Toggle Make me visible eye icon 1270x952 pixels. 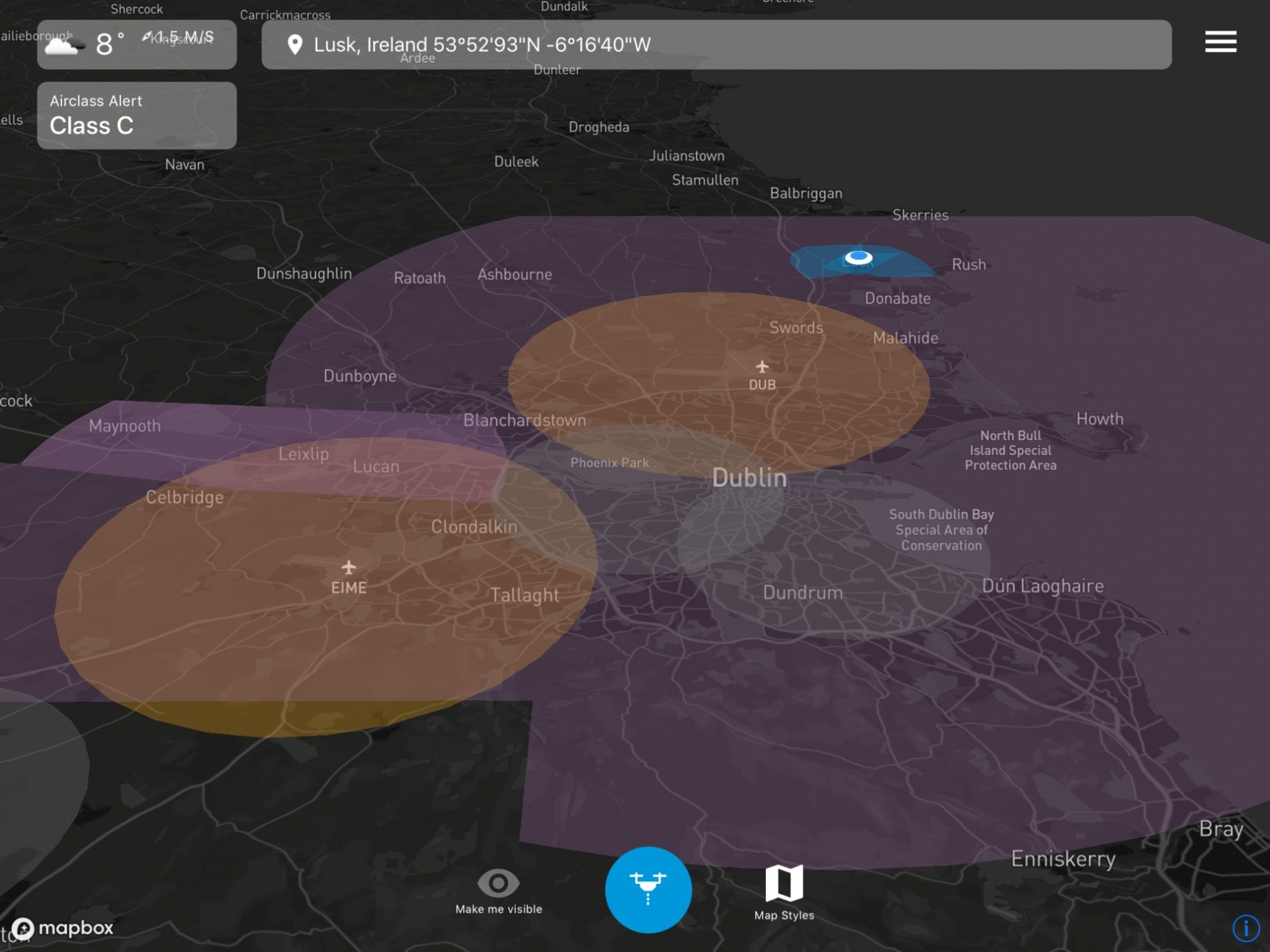coord(498,883)
